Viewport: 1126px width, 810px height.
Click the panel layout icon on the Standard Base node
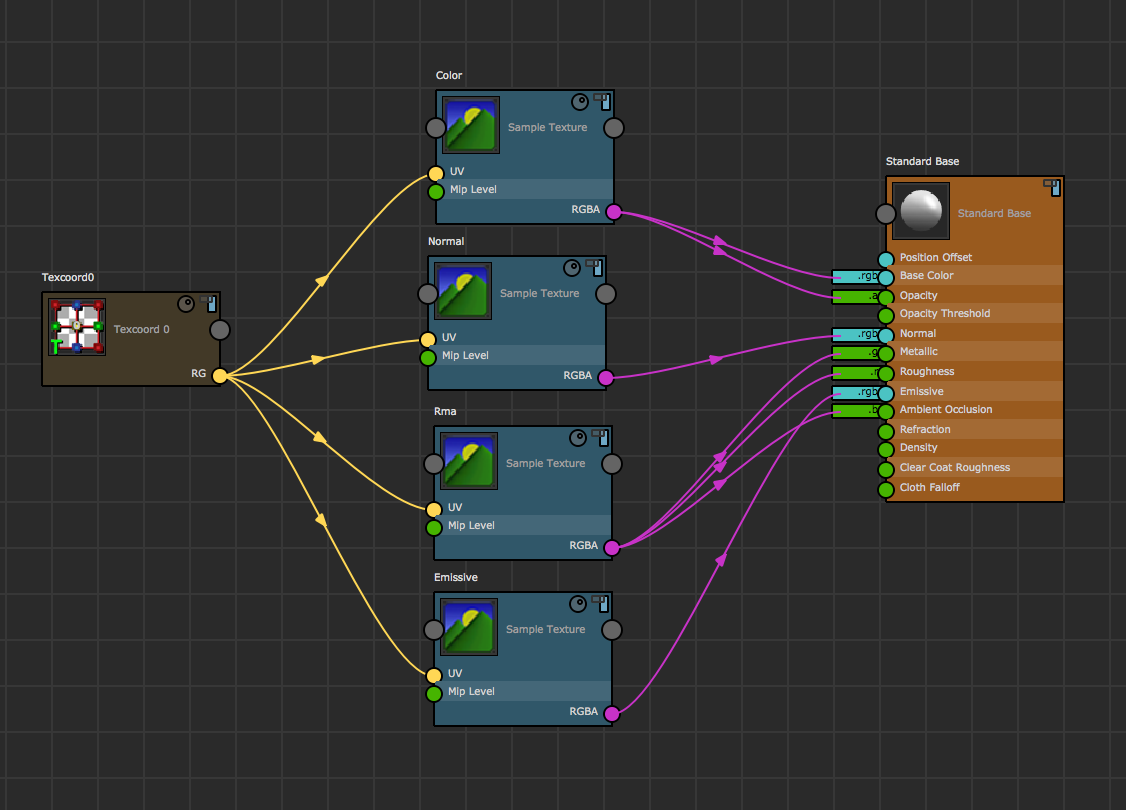[x=1051, y=187]
